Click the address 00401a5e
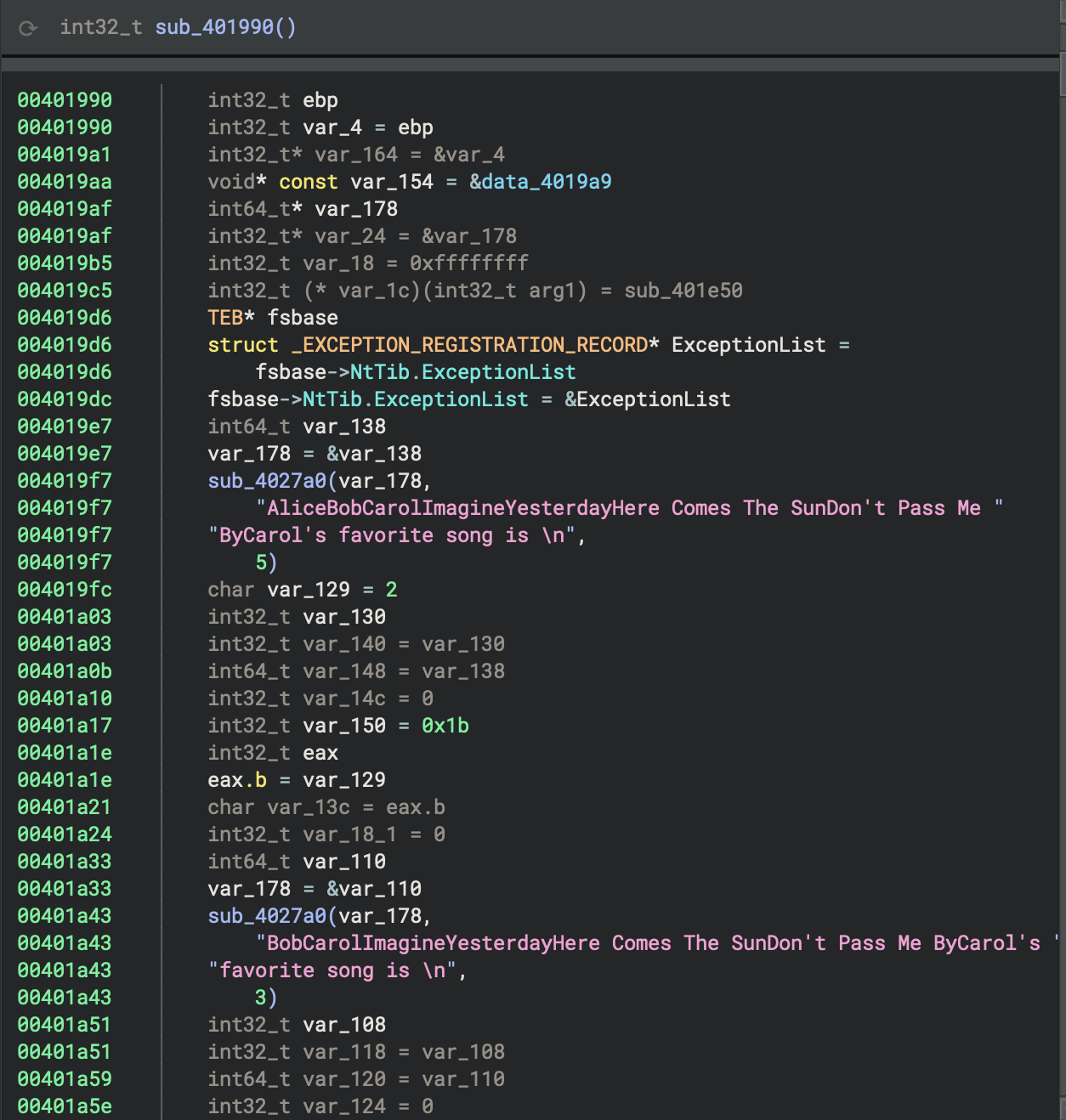Screen dimensions: 1066x1120 [x=65, y=1106]
